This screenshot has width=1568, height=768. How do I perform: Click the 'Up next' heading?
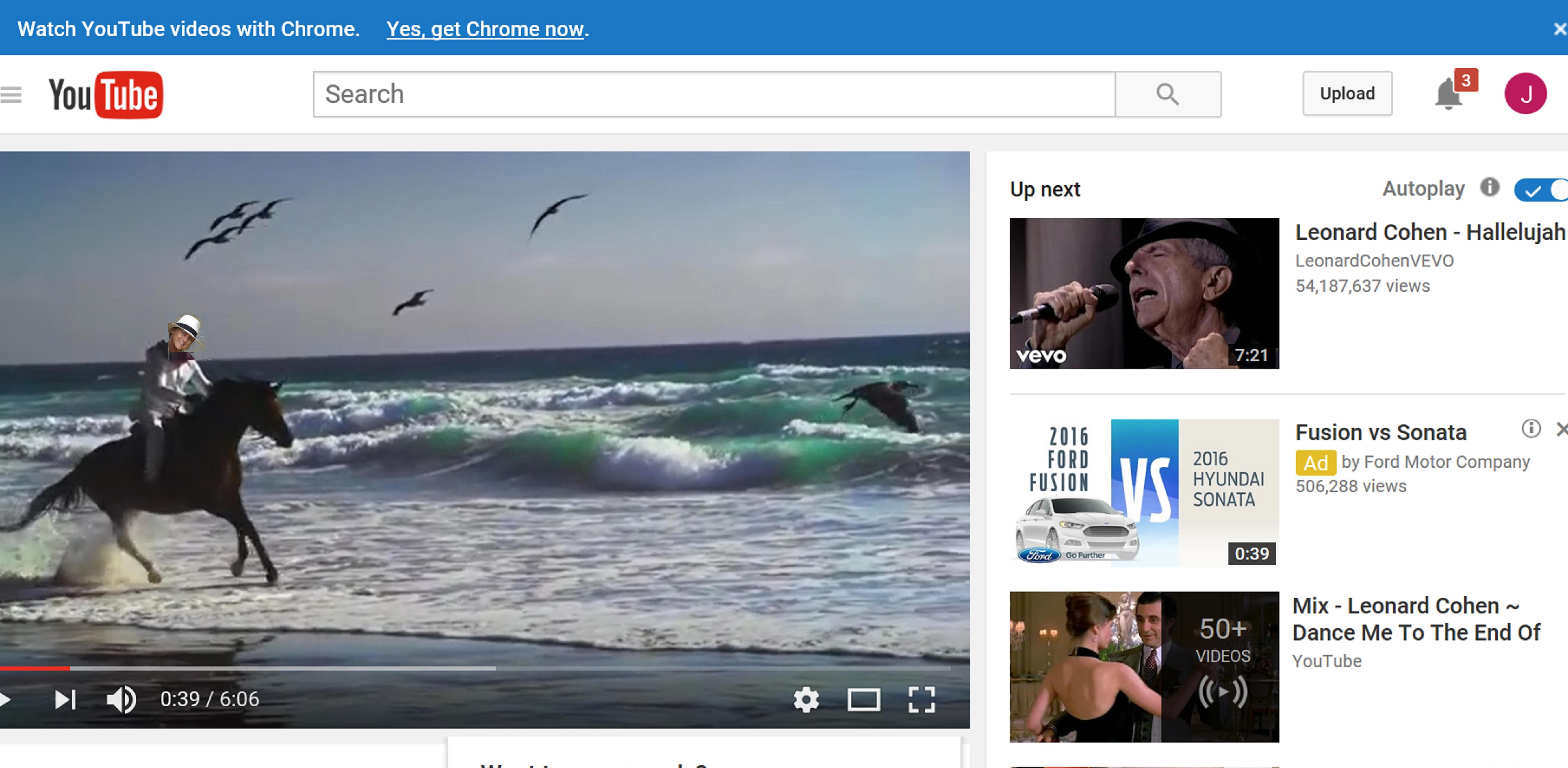pyautogui.click(x=1045, y=189)
